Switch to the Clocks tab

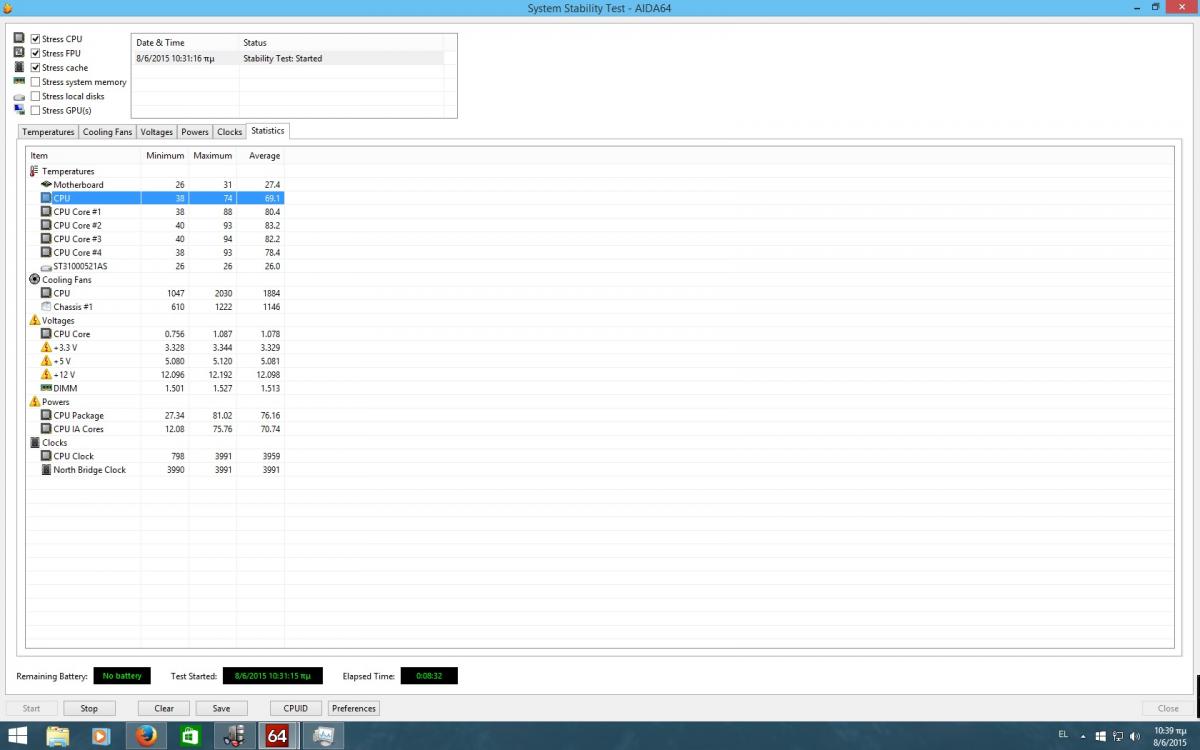(x=230, y=132)
